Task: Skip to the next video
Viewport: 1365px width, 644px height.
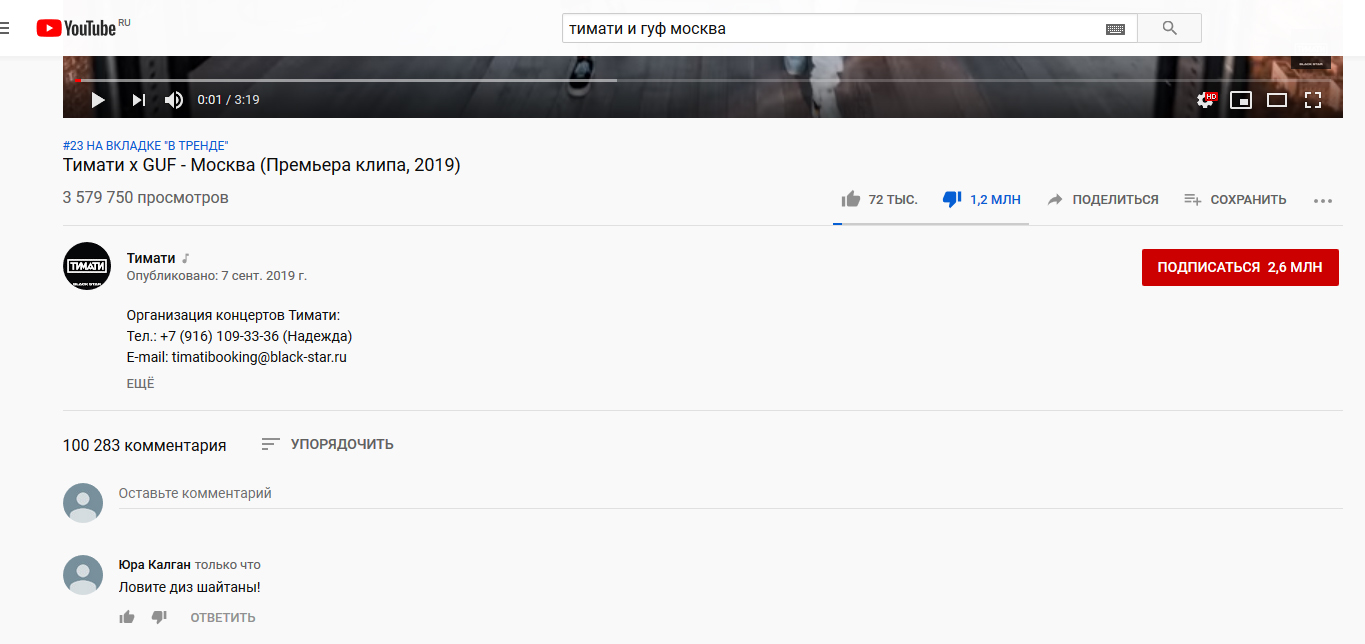Action: [x=139, y=100]
